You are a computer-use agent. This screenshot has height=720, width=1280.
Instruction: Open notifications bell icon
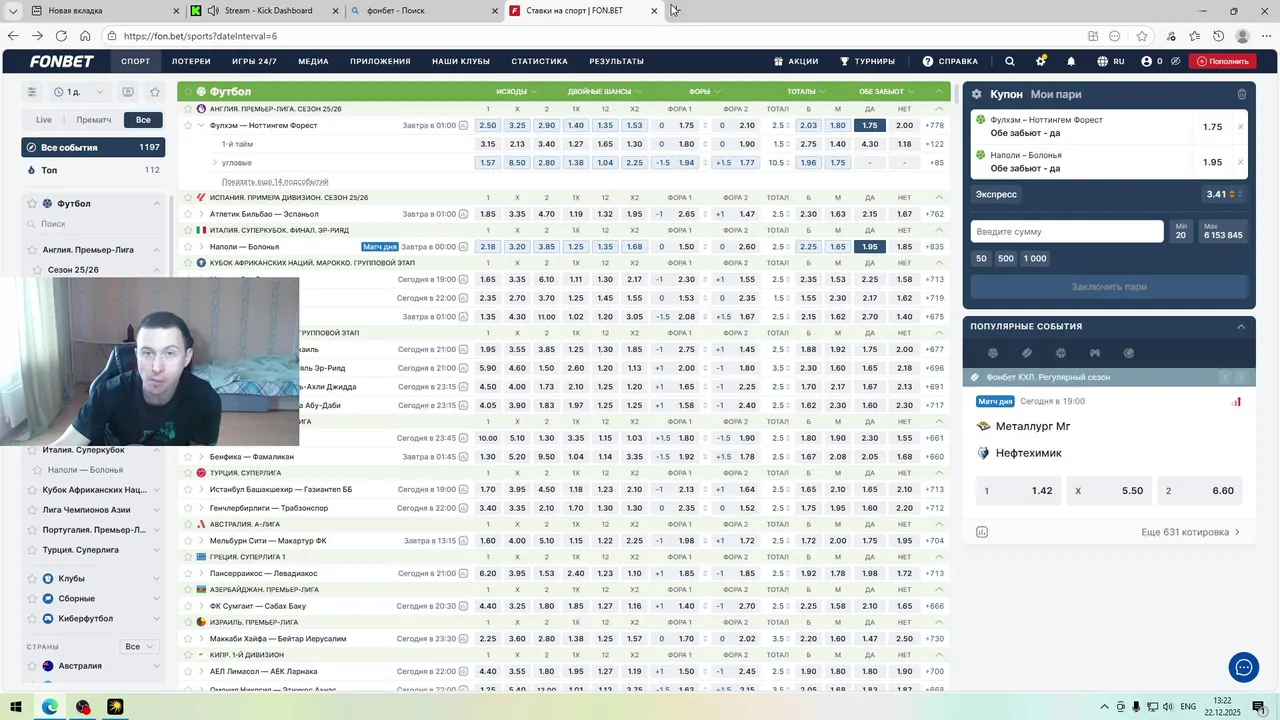[1071, 61]
